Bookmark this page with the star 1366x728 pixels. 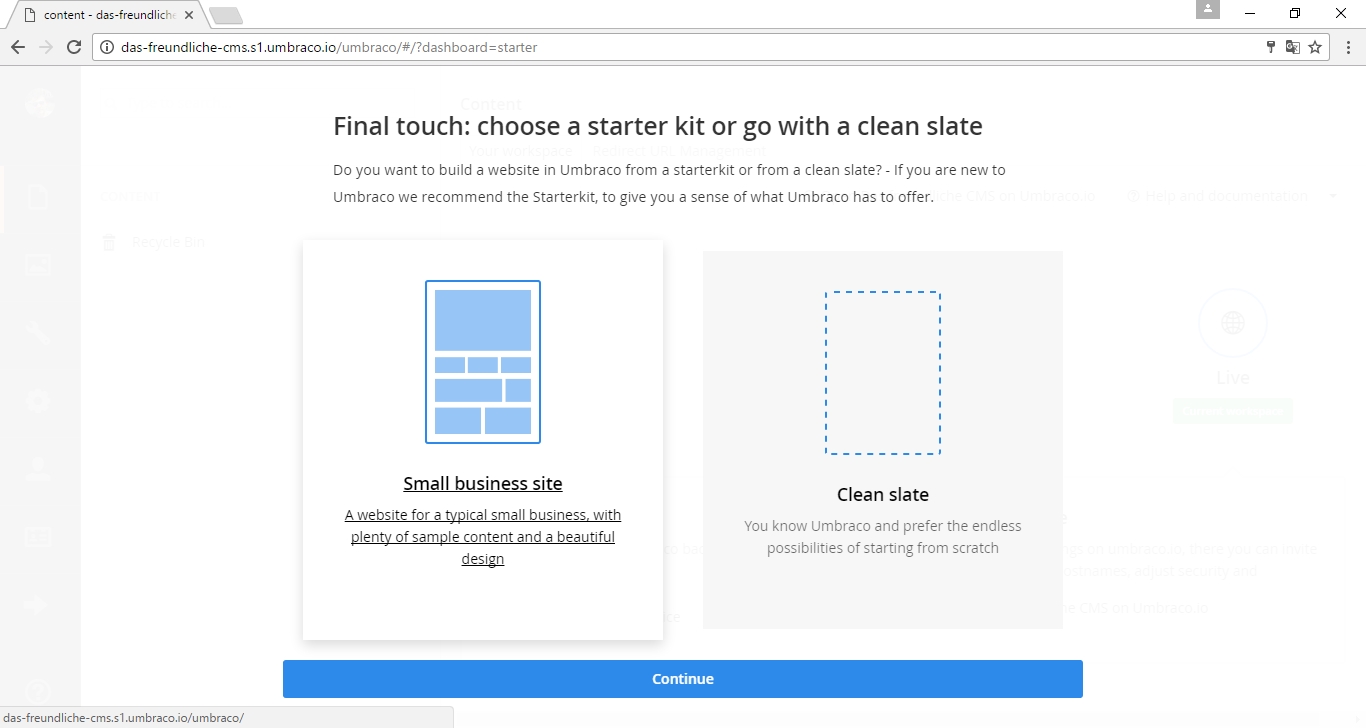(1315, 47)
